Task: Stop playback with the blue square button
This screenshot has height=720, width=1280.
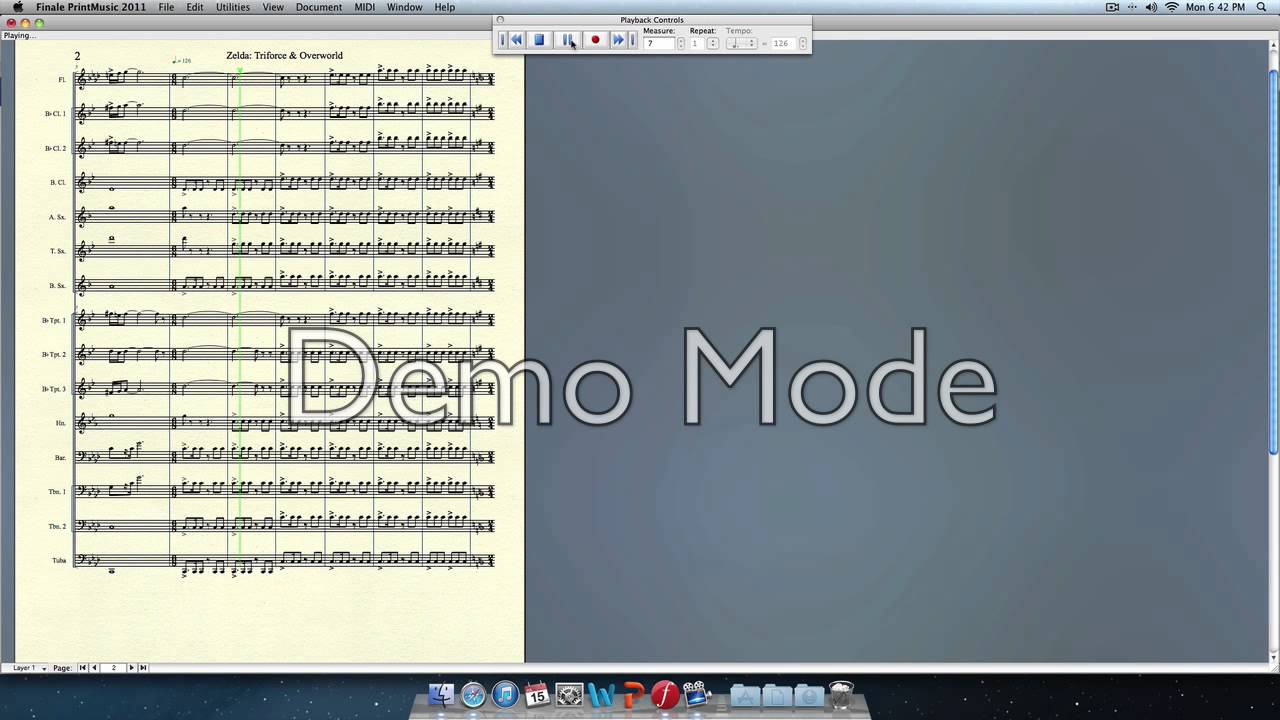Action: coord(539,40)
